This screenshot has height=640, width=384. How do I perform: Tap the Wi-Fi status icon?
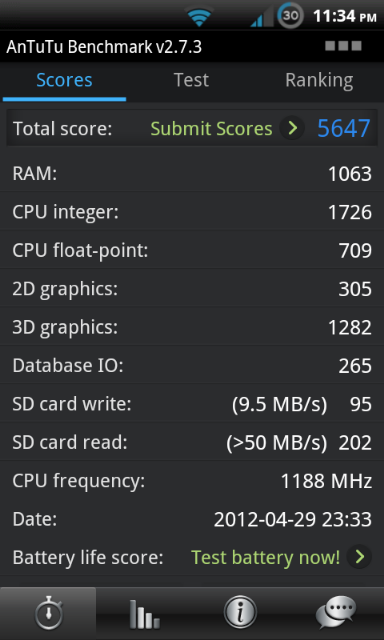(199, 17)
